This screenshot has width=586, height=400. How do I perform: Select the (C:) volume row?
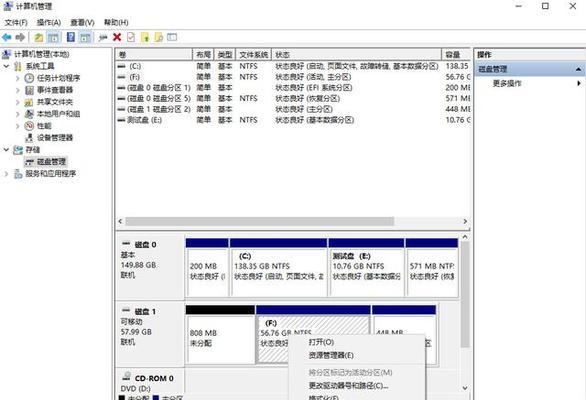pos(292,66)
